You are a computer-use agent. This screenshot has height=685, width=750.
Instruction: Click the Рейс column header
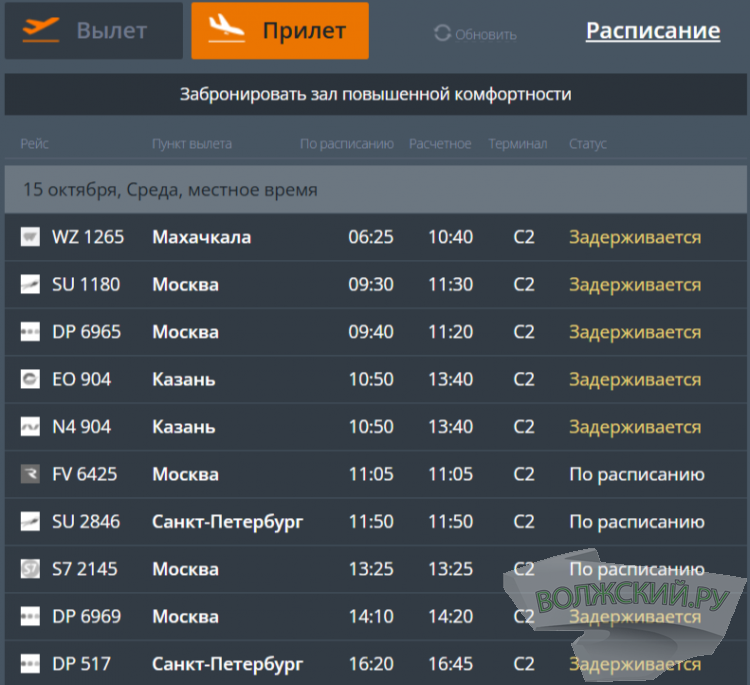coord(34,144)
